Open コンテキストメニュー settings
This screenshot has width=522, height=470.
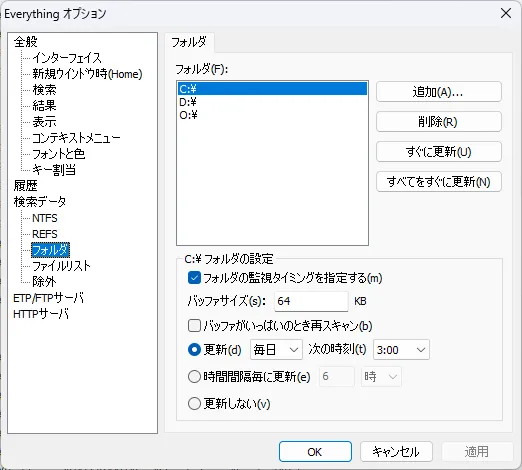tap(76, 138)
